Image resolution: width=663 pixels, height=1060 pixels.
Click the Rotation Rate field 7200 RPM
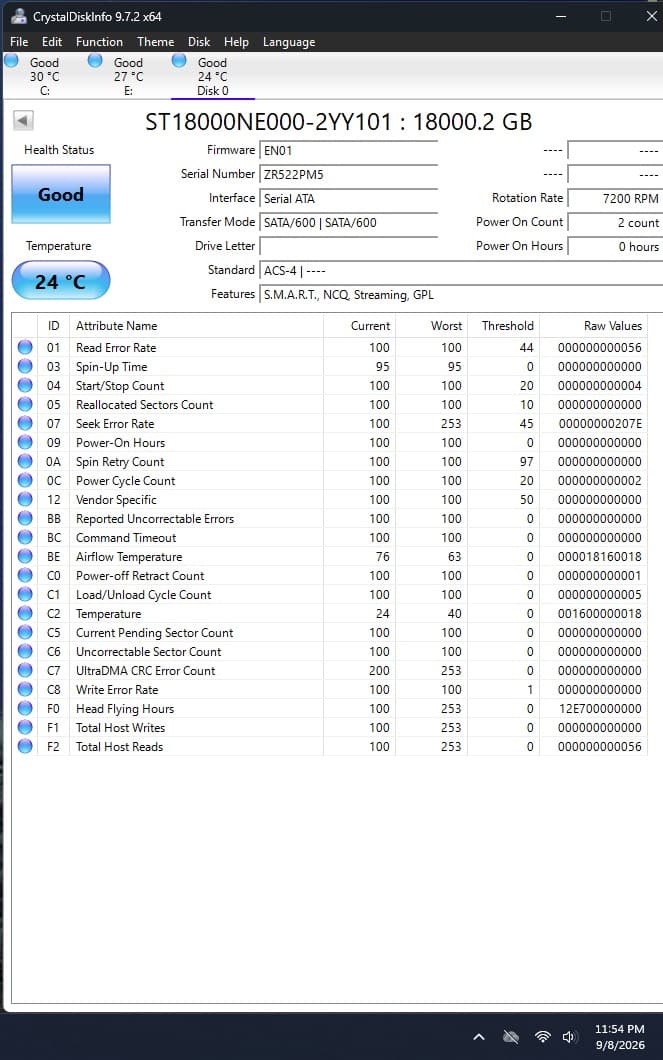click(615, 199)
